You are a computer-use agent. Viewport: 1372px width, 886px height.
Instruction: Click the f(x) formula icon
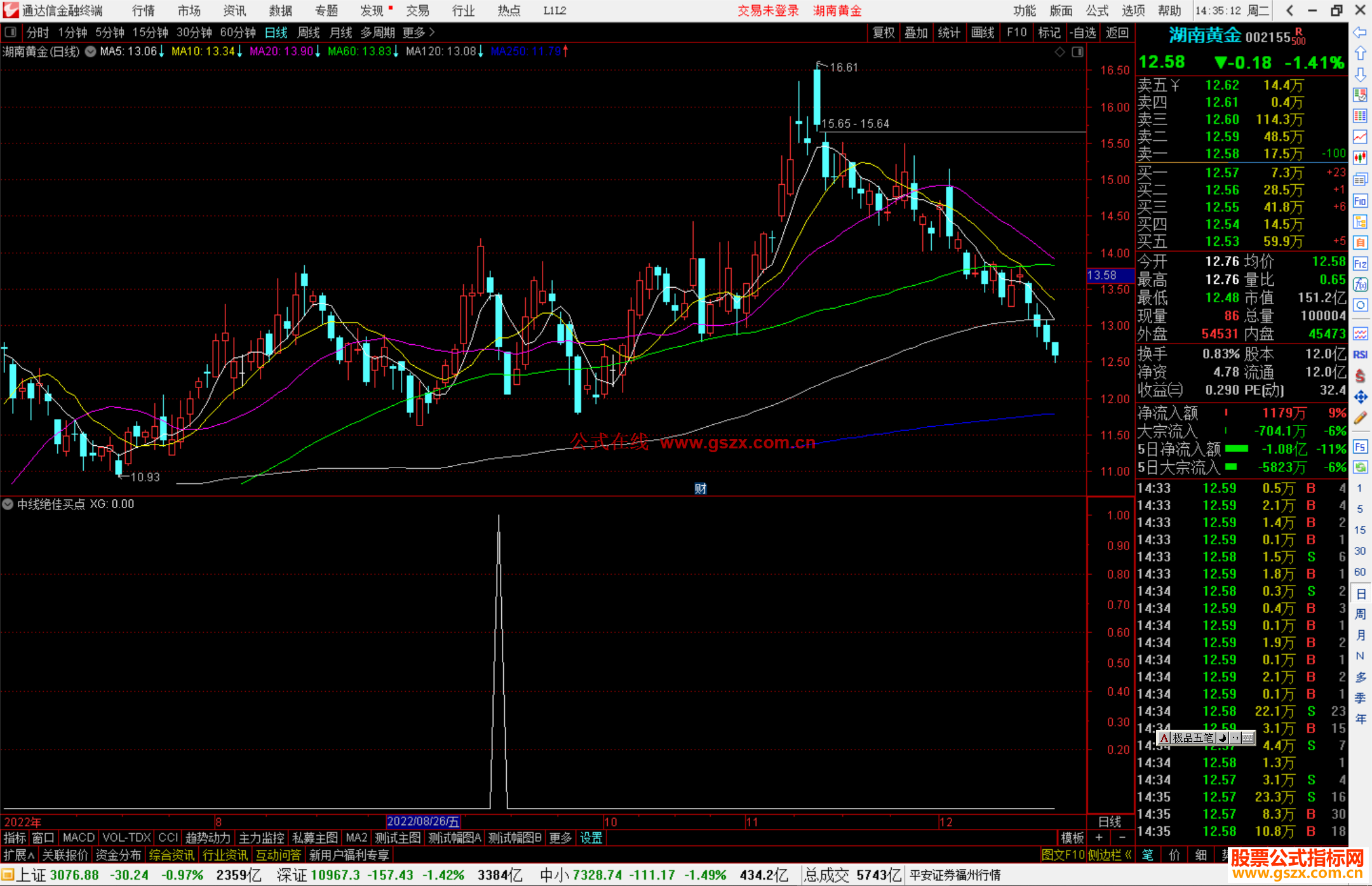[x=1360, y=285]
